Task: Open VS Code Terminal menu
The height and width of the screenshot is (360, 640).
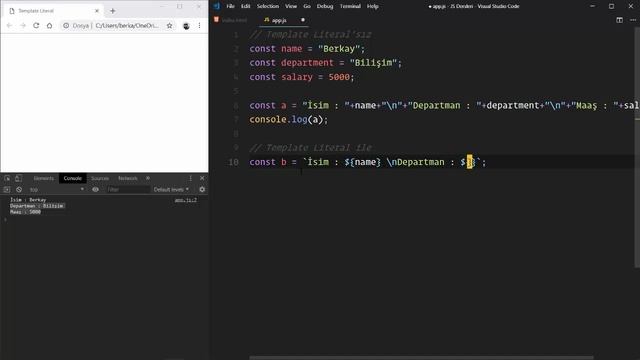Action: click(x=350, y=6)
